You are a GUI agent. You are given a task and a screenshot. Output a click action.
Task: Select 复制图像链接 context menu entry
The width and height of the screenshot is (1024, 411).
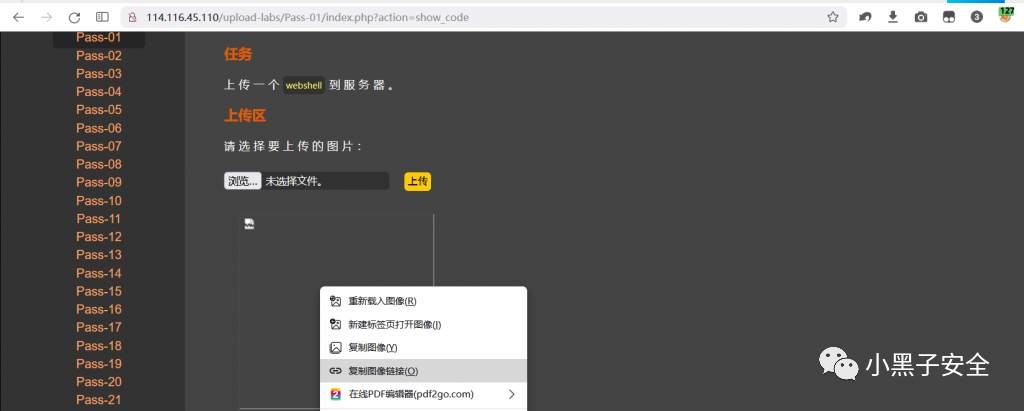[x=382, y=371]
